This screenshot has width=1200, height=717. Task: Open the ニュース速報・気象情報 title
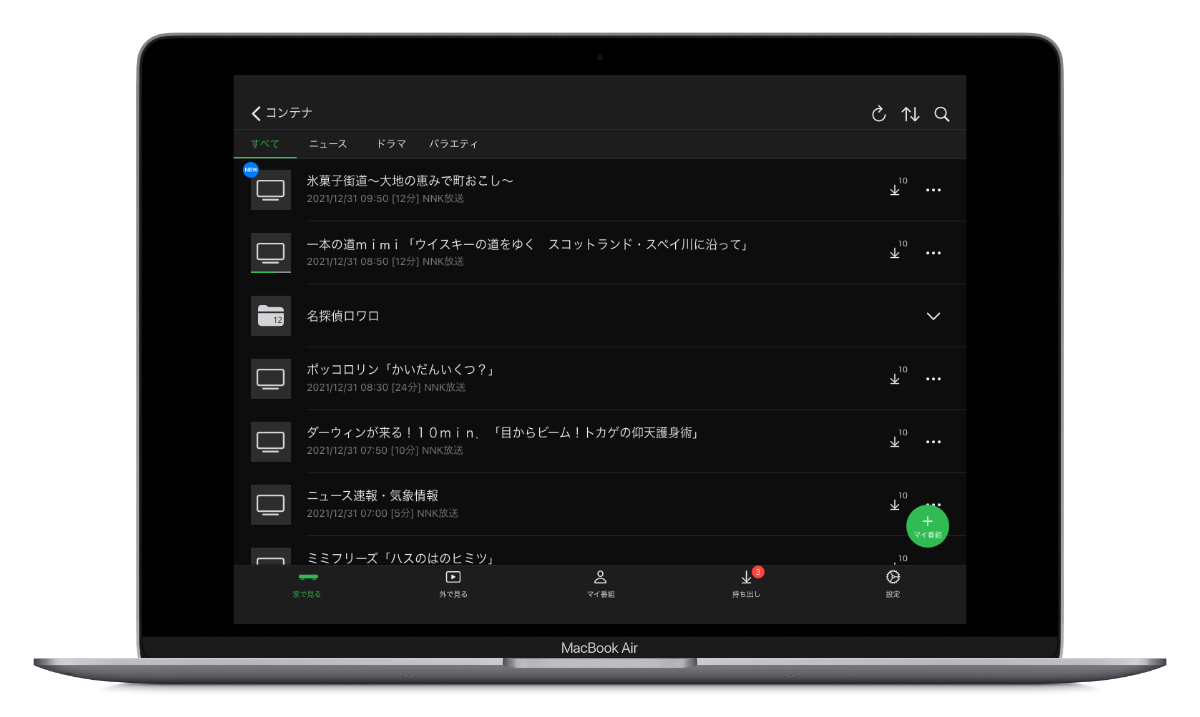(372, 496)
